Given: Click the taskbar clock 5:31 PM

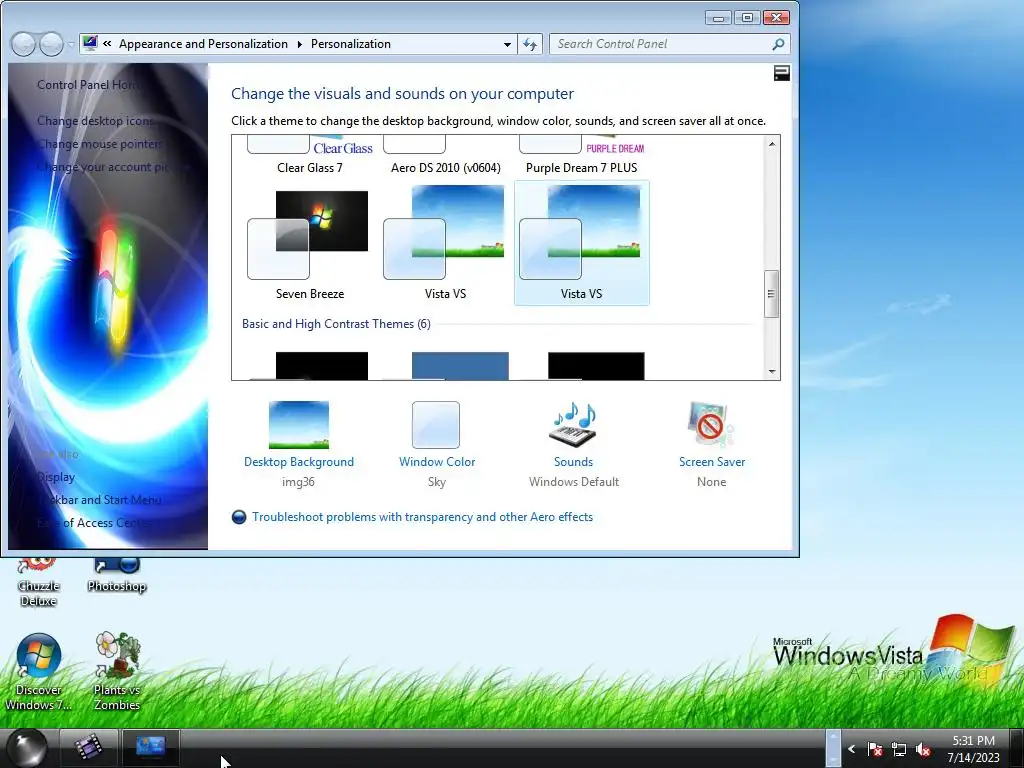Looking at the screenshot, I should click(973, 741).
